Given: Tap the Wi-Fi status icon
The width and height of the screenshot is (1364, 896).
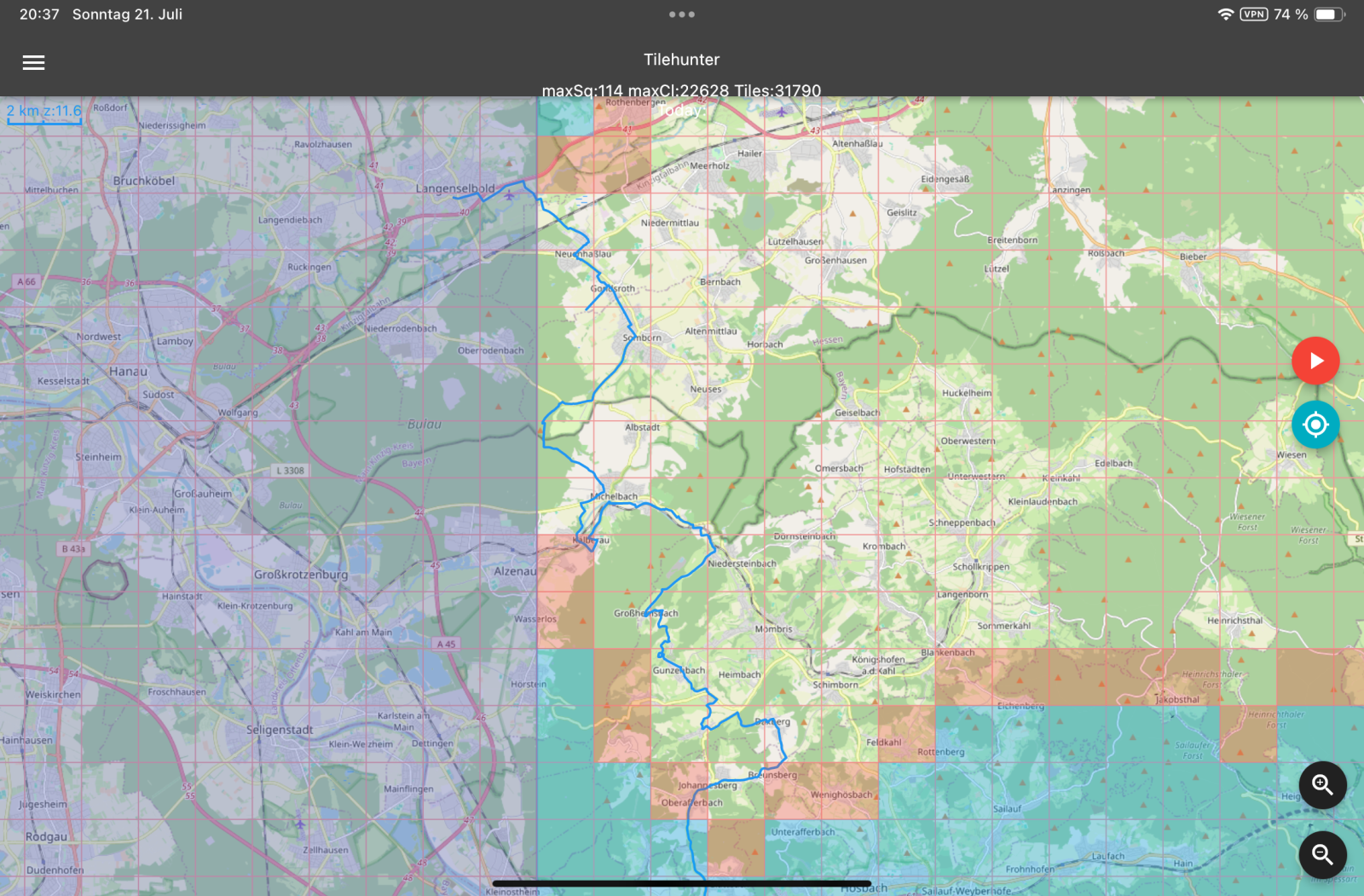Looking at the screenshot, I should pos(1225,14).
